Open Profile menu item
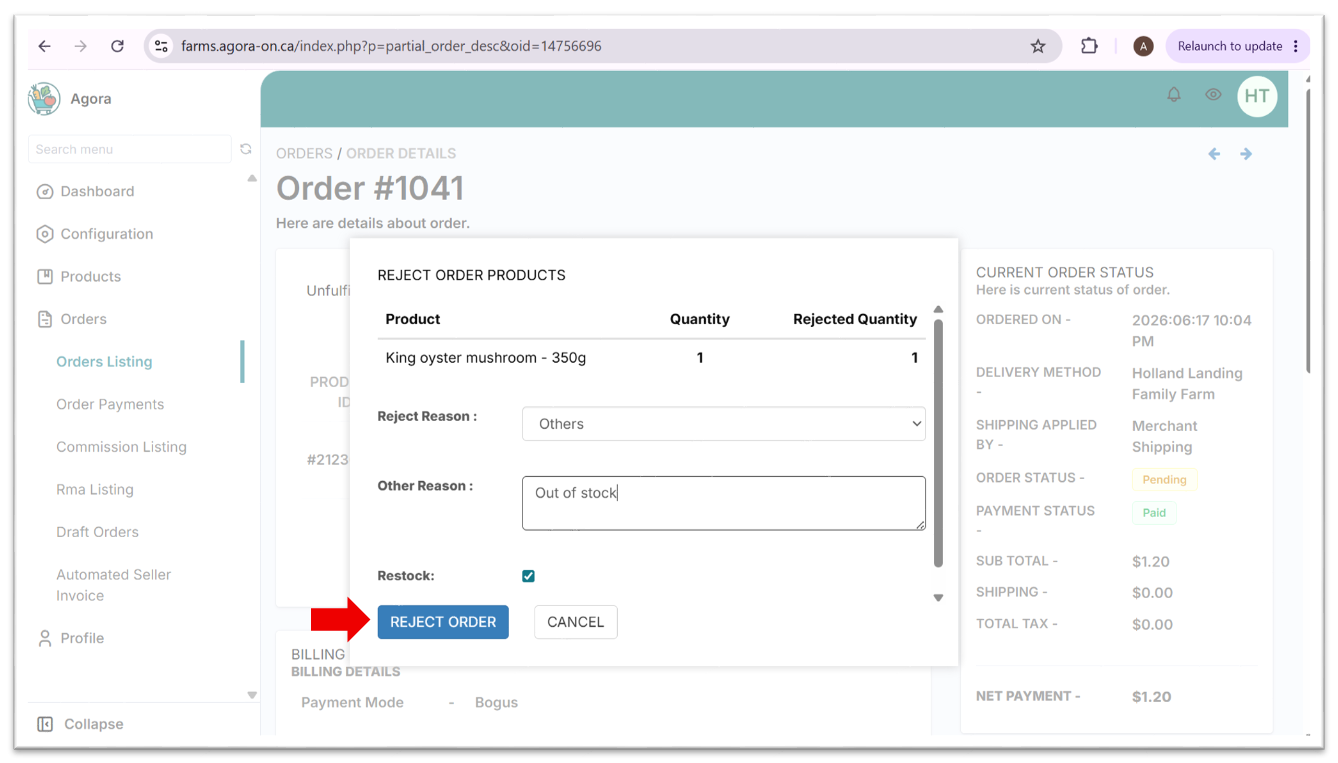The width and height of the screenshot is (1338, 763). pos(82,638)
